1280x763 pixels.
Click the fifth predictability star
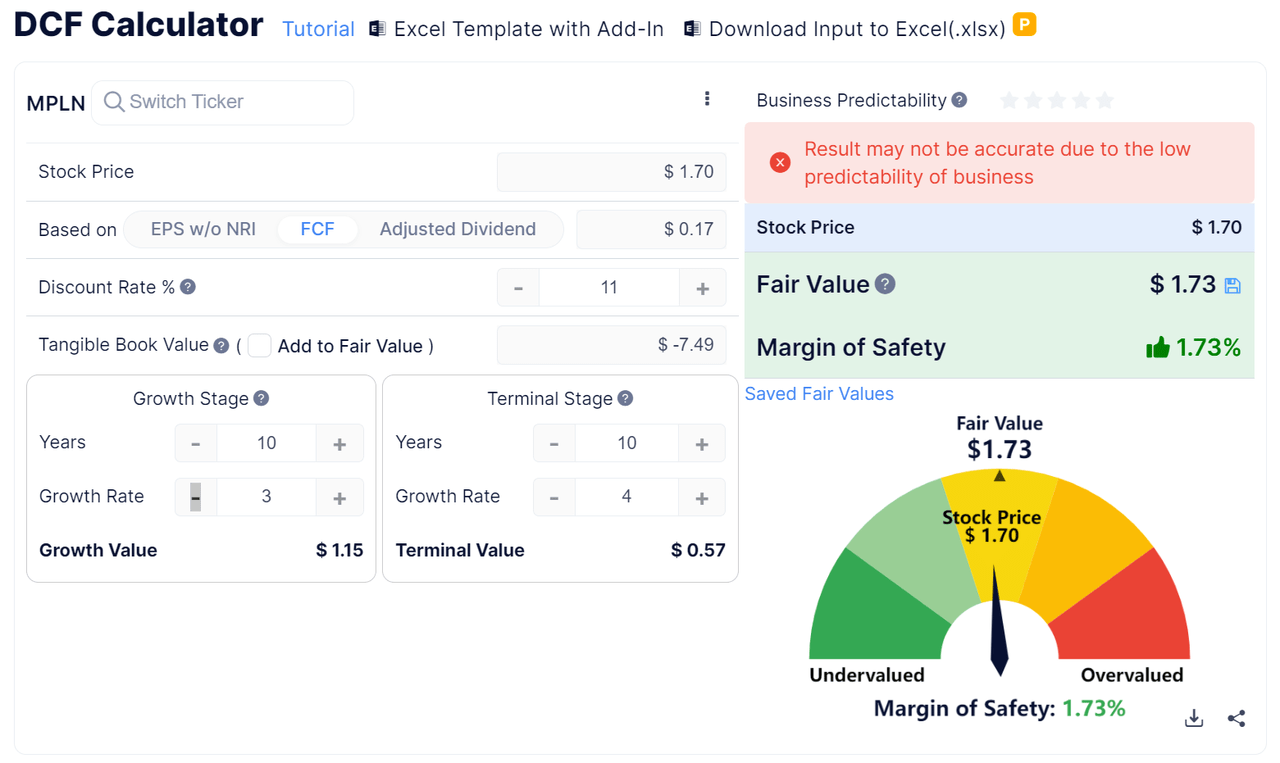1105,100
